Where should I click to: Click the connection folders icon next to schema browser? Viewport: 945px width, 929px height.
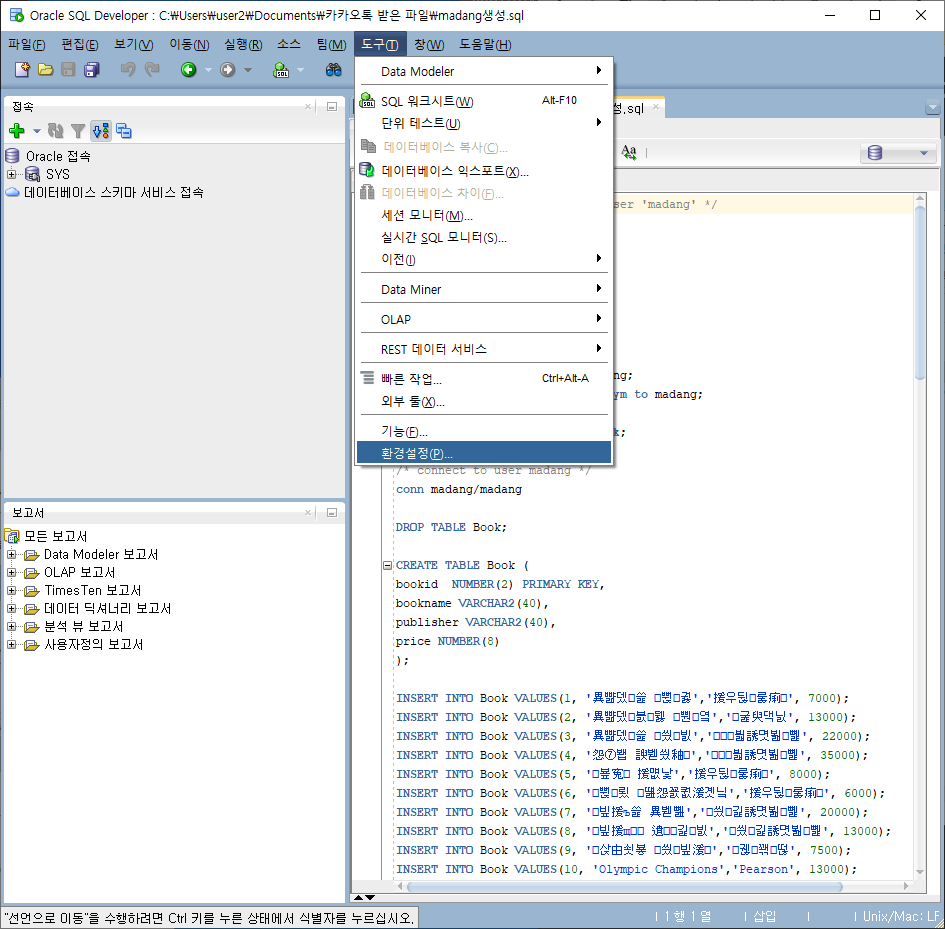(x=124, y=131)
